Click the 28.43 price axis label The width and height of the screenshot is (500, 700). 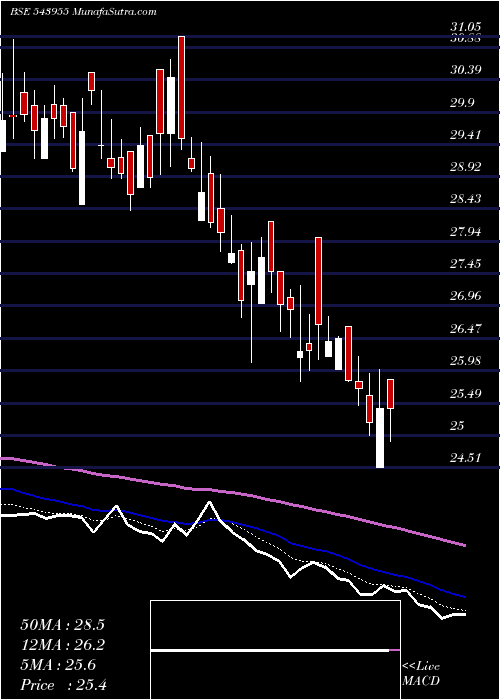(x=465, y=199)
